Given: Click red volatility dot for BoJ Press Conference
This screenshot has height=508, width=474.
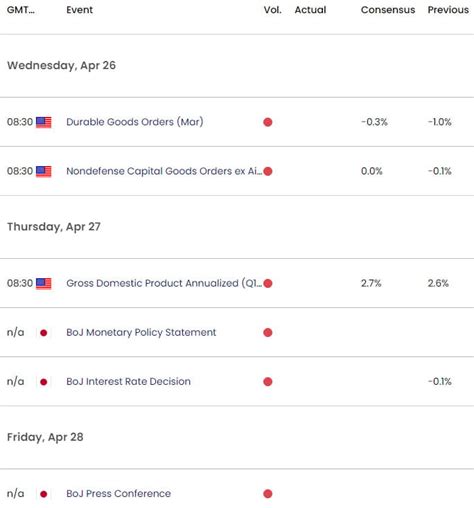Looking at the screenshot, I should 268,494.
